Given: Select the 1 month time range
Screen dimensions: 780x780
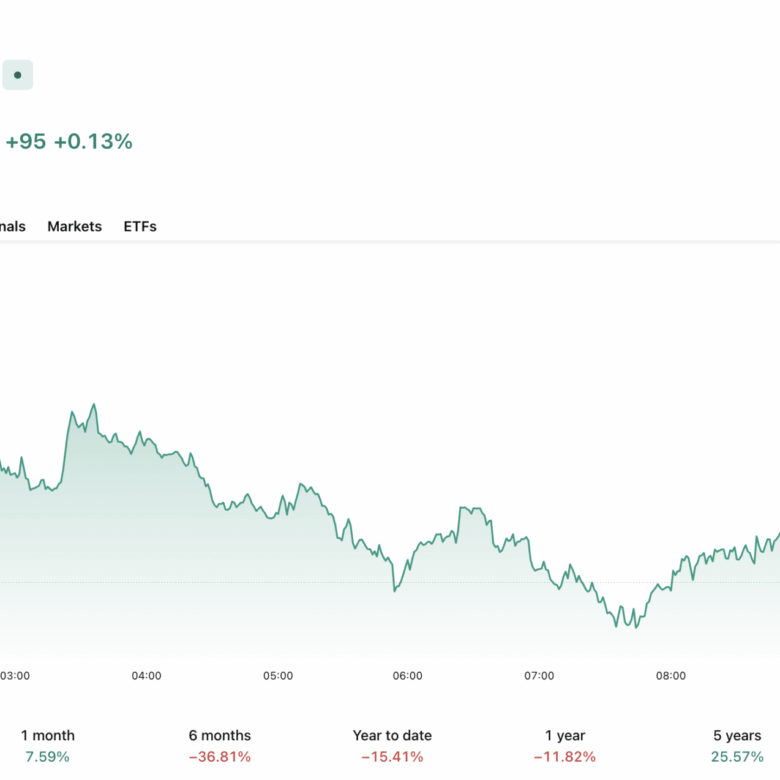Looking at the screenshot, I should [48, 735].
